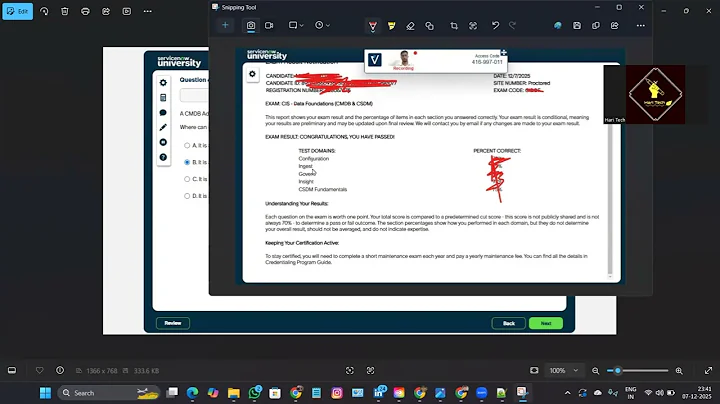
Task: Select answer option A radio button
Action: (x=187, y=146)
